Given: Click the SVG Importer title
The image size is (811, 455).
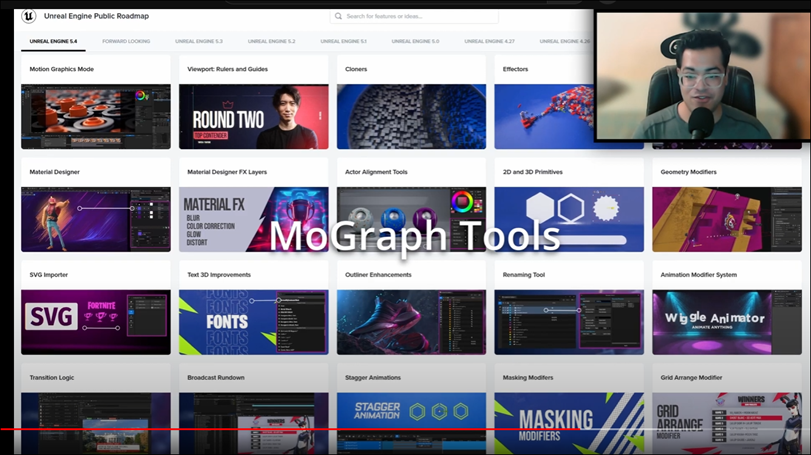Looking at the screenshot, I should pyautogui.click(x=49, y=275).
